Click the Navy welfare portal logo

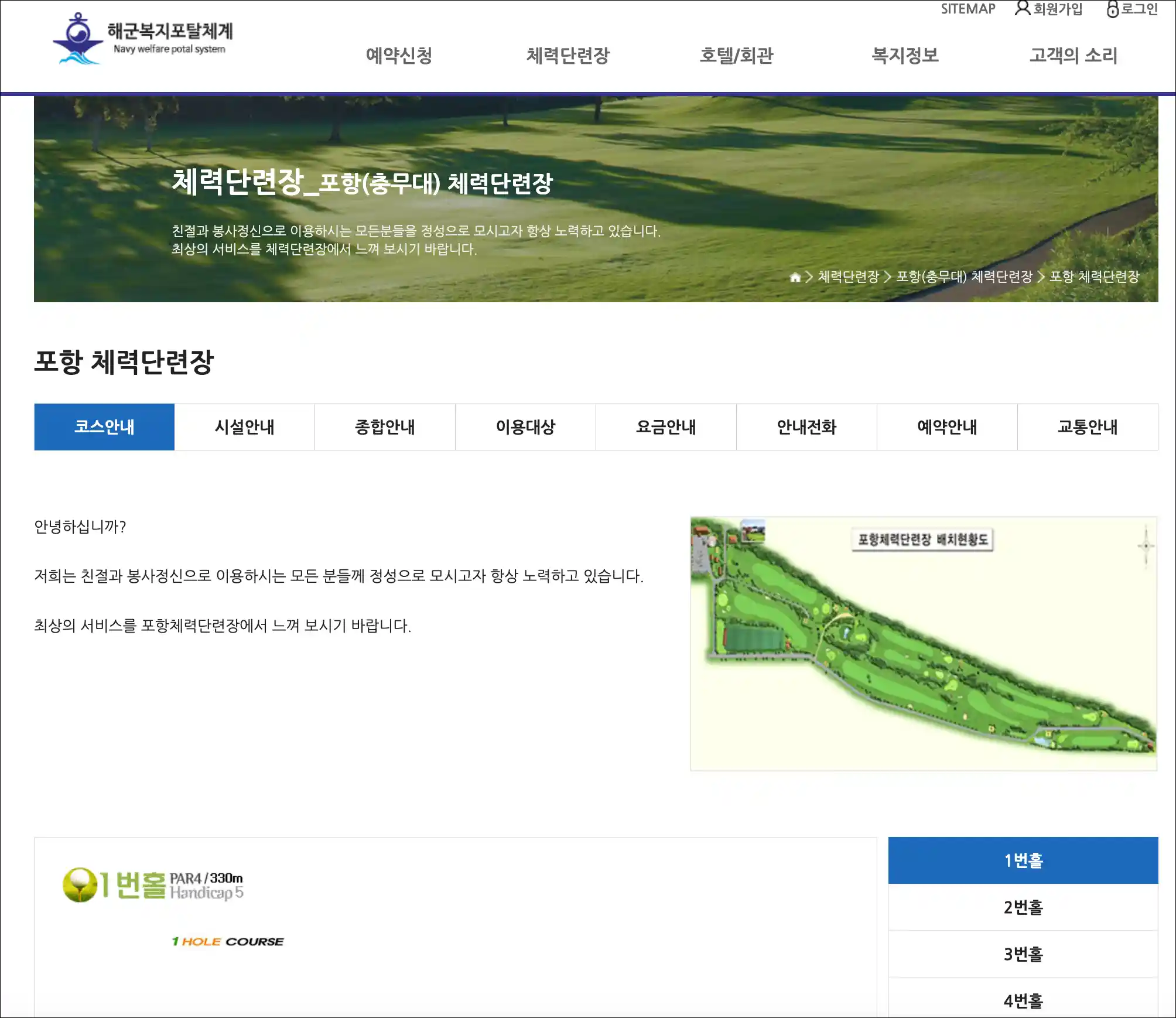coord(142,39)
